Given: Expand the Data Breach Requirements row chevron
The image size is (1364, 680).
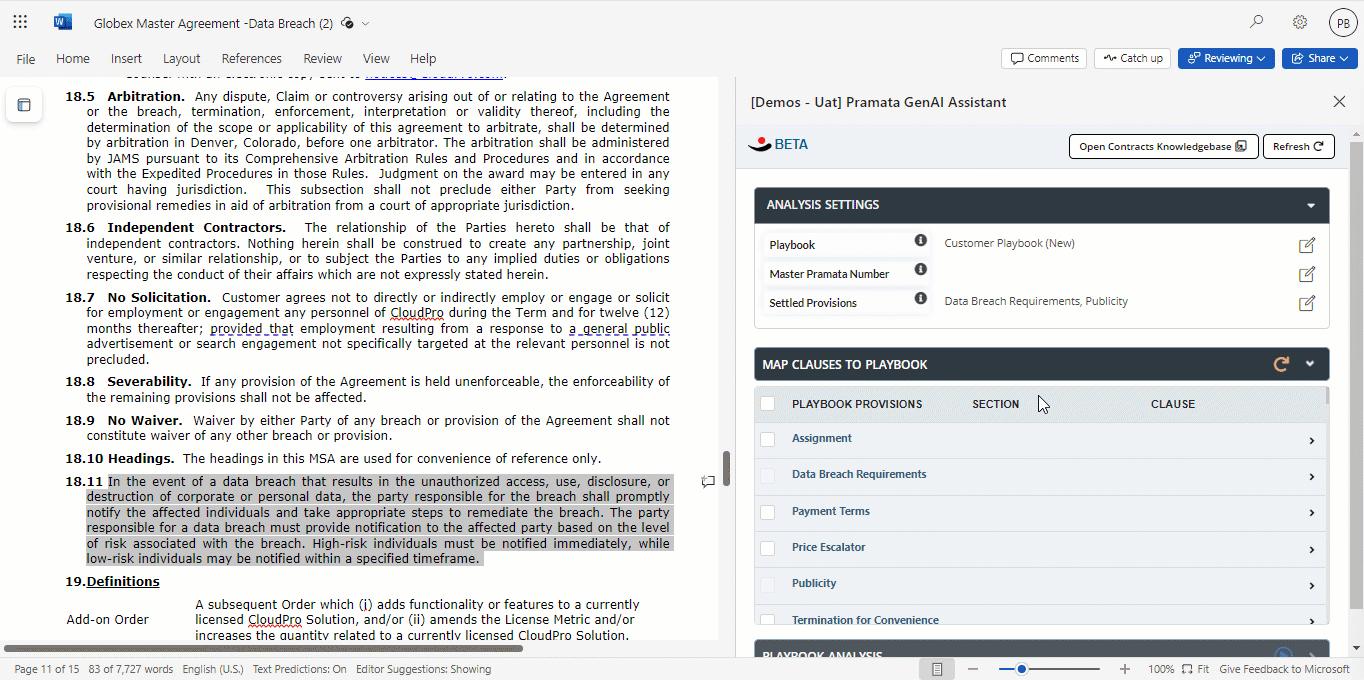Looking at the screenshot, I should pyautogui.click(x=1312, y=477).
